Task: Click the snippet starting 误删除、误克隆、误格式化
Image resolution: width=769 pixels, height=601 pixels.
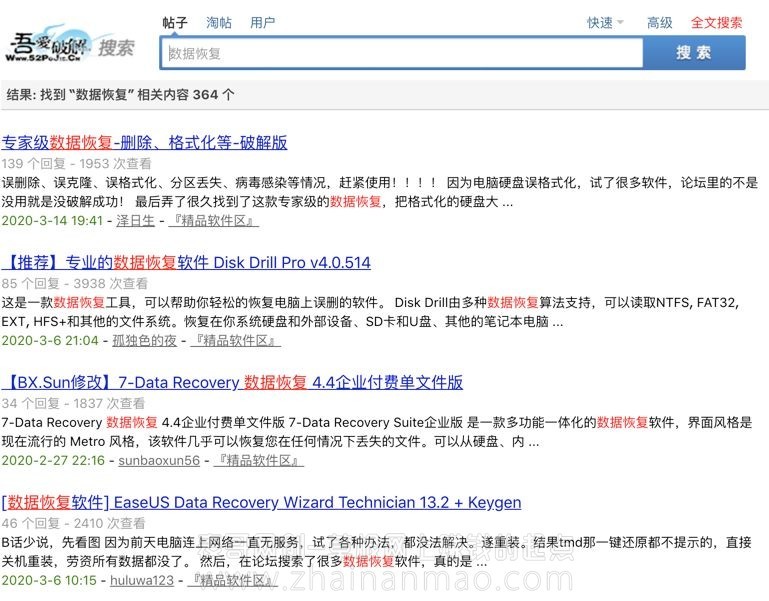Action: tap(380, 192)
